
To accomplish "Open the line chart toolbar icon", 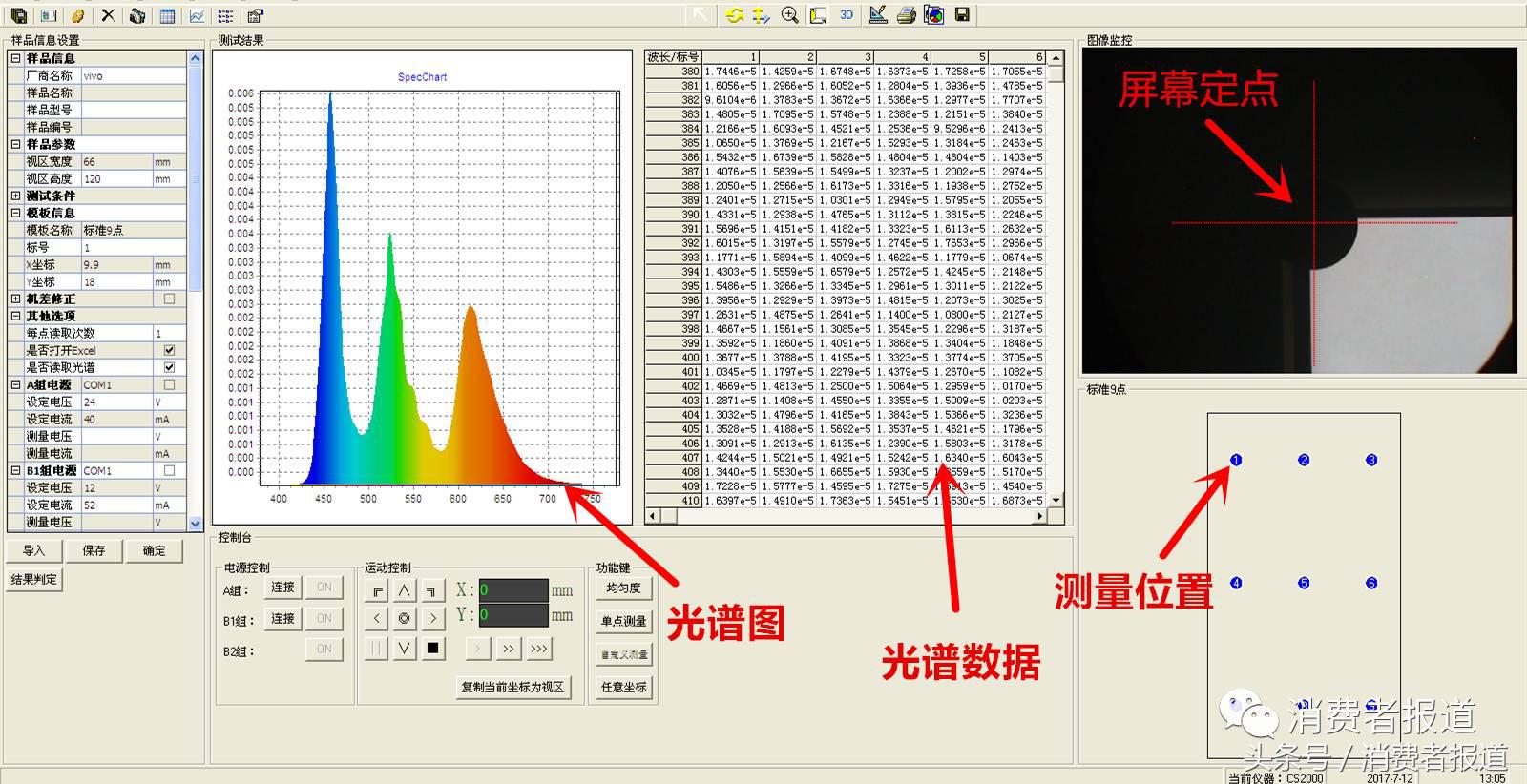I will (197, 15).
